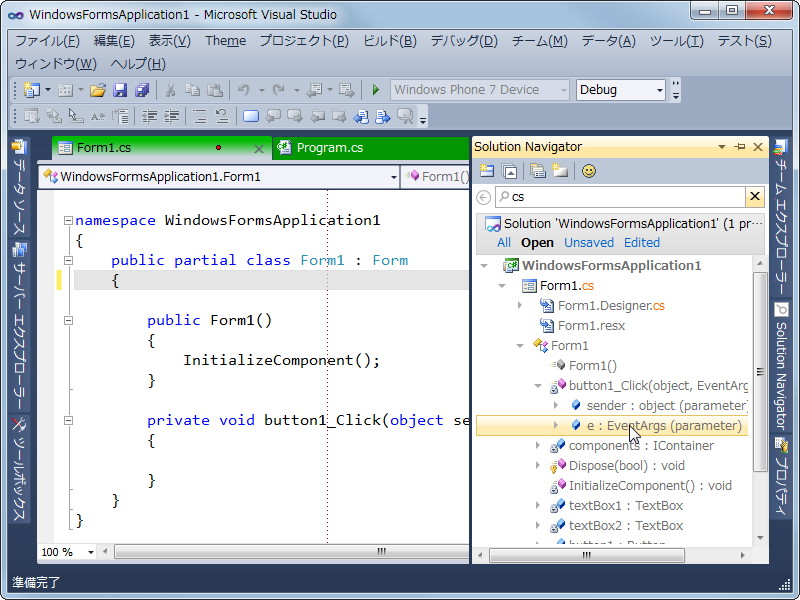800x600 pixels.
Task: Click the Navigate Forward icon
Action: [x=346, y=90]
